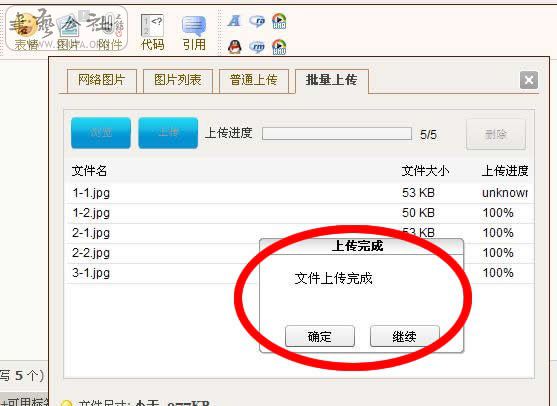The width and height of the screenshot is (557, 406).
Task: Click 继续 to continue uploading
Action: pyautogui.click(x=405, y=336)
